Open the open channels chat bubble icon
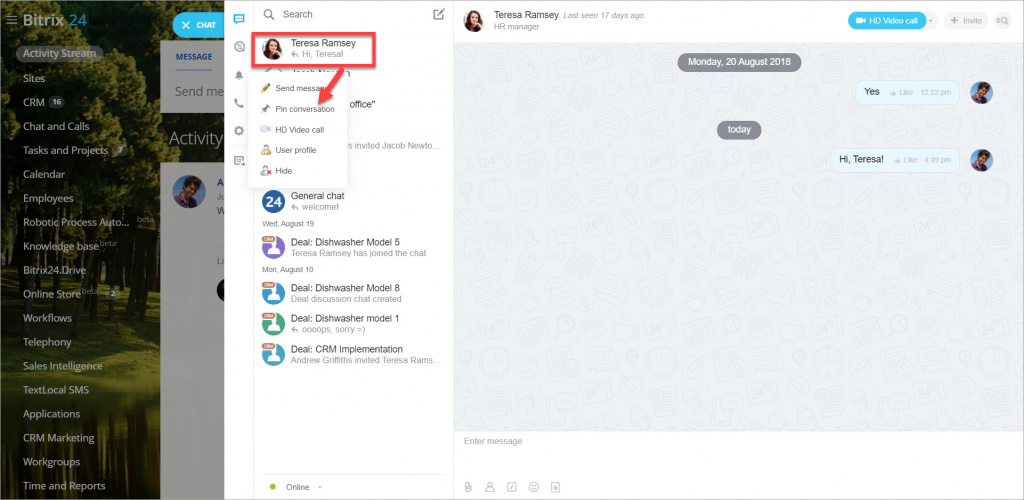 click(x=239, y=46)
